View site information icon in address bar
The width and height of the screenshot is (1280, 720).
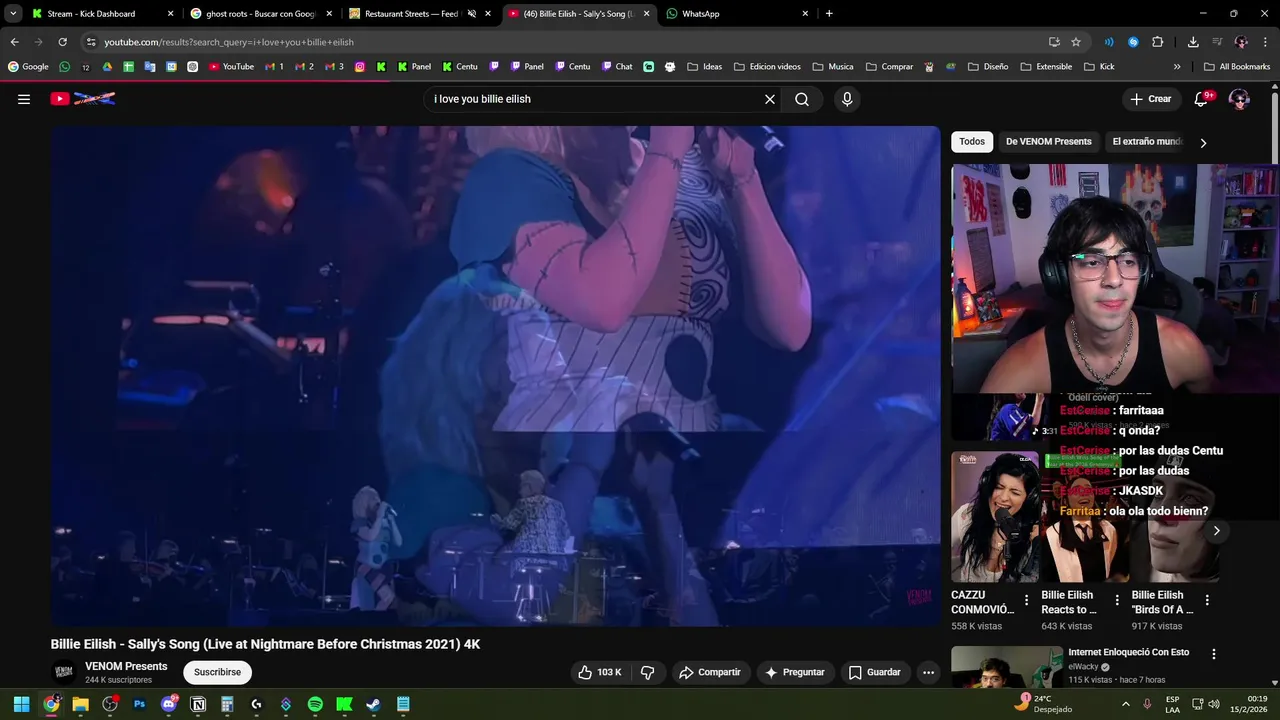coord(91,42)
